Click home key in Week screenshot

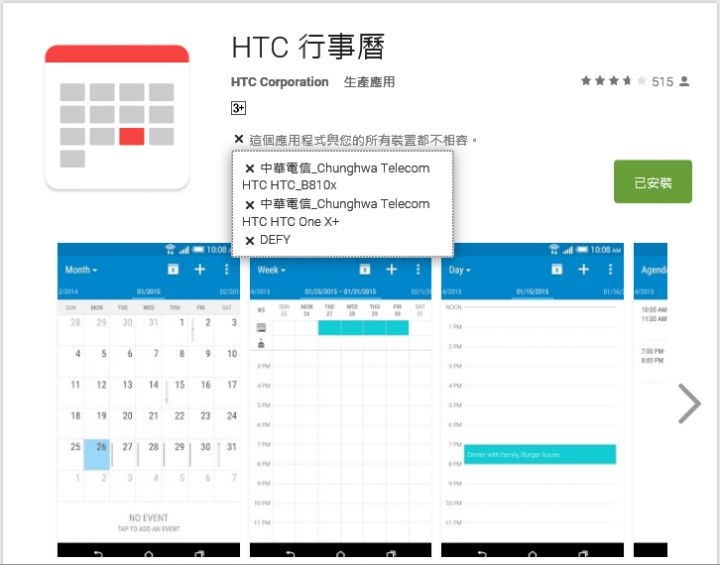(x=340, y=554)
